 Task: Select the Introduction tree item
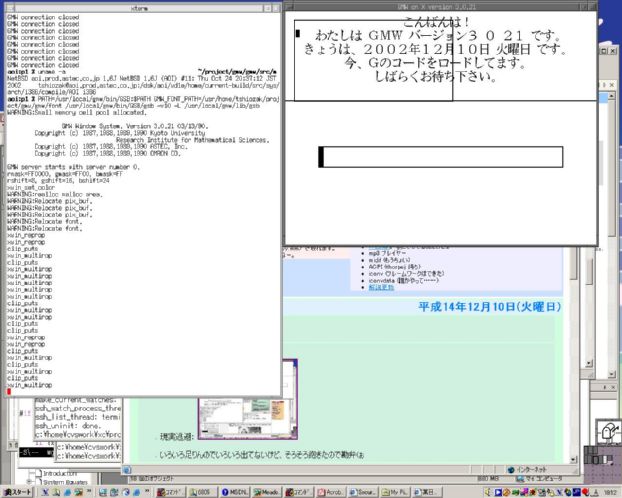point(60,473)
